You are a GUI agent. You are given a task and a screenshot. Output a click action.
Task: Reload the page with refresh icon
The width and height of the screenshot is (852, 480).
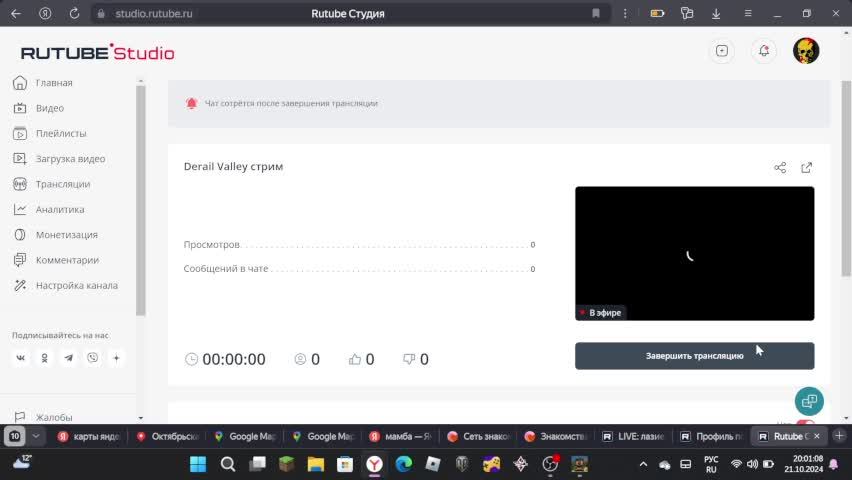(74, 14)
